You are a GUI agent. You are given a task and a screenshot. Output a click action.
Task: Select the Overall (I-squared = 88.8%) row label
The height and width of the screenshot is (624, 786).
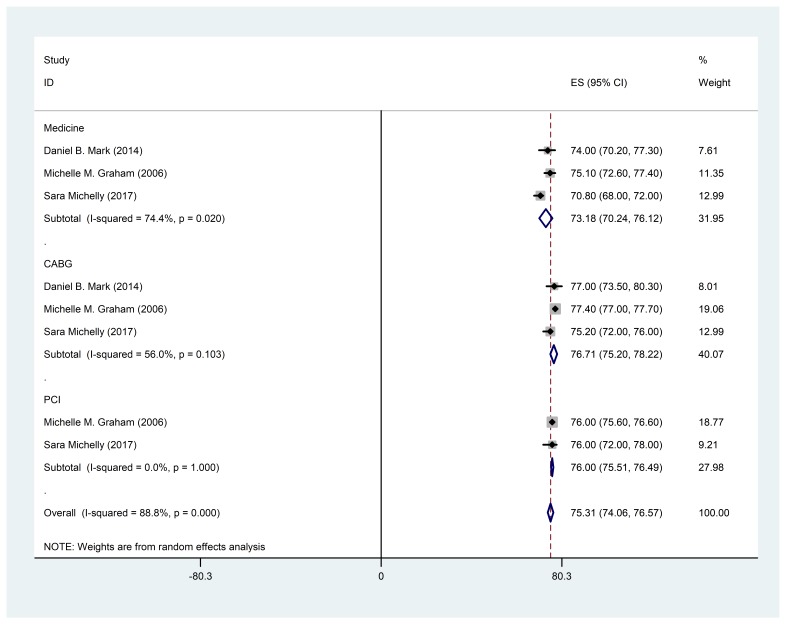pos(132,513)
